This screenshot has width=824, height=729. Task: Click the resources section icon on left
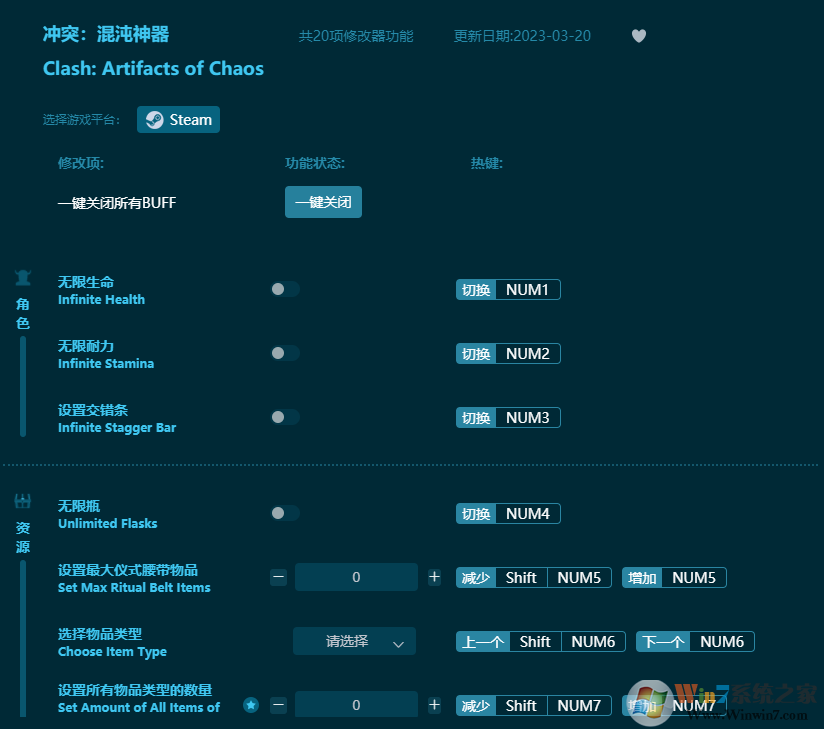[x=22, y=502]
